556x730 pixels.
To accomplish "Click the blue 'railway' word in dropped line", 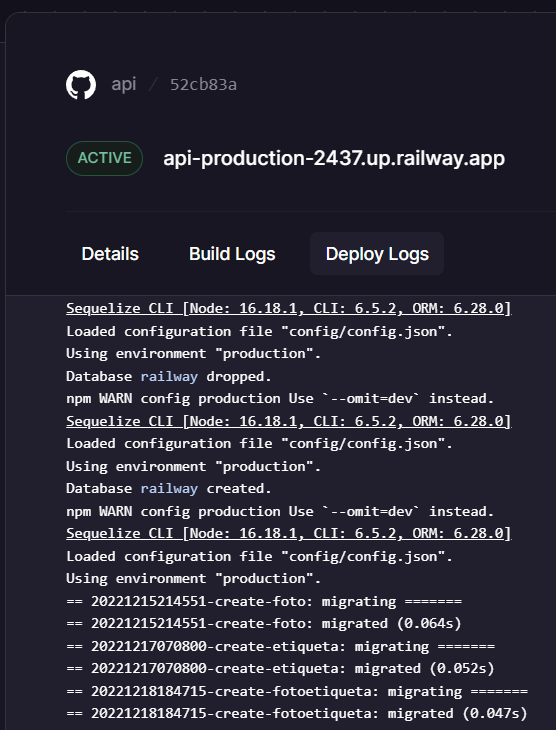I will tap(169, 376).
